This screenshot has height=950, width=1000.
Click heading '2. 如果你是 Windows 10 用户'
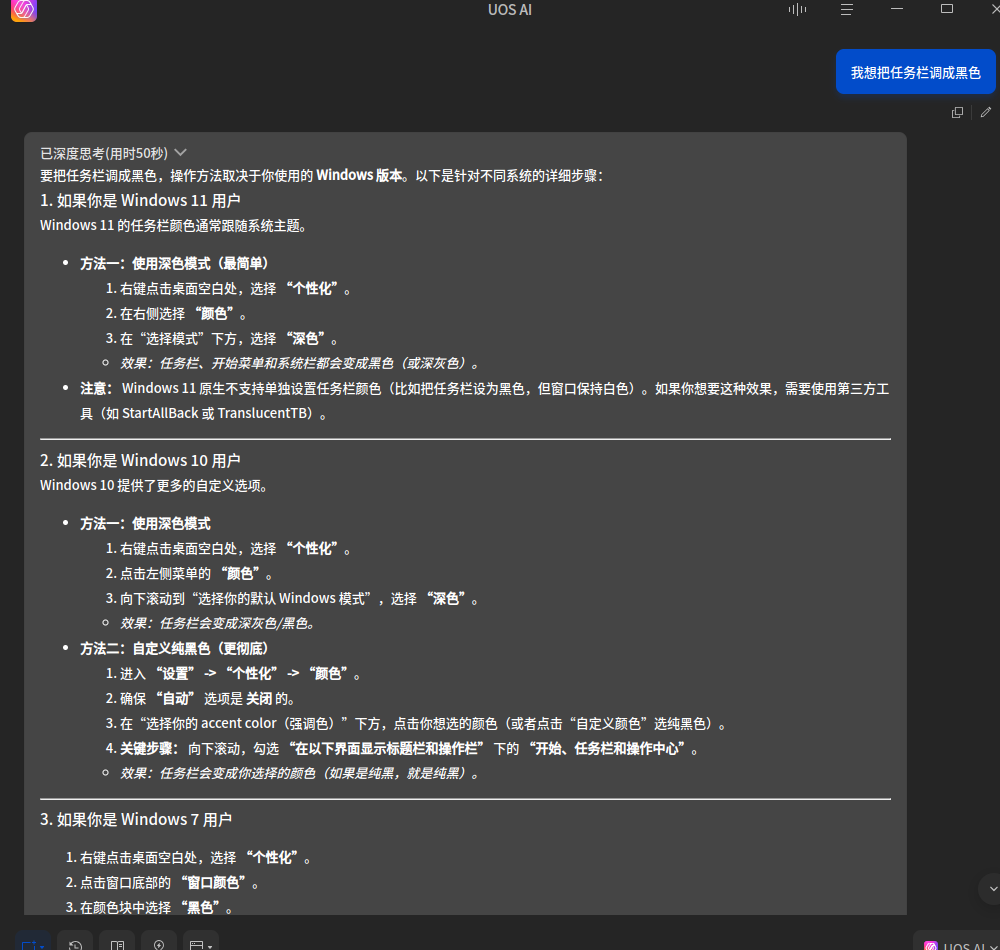pos(140,460)
